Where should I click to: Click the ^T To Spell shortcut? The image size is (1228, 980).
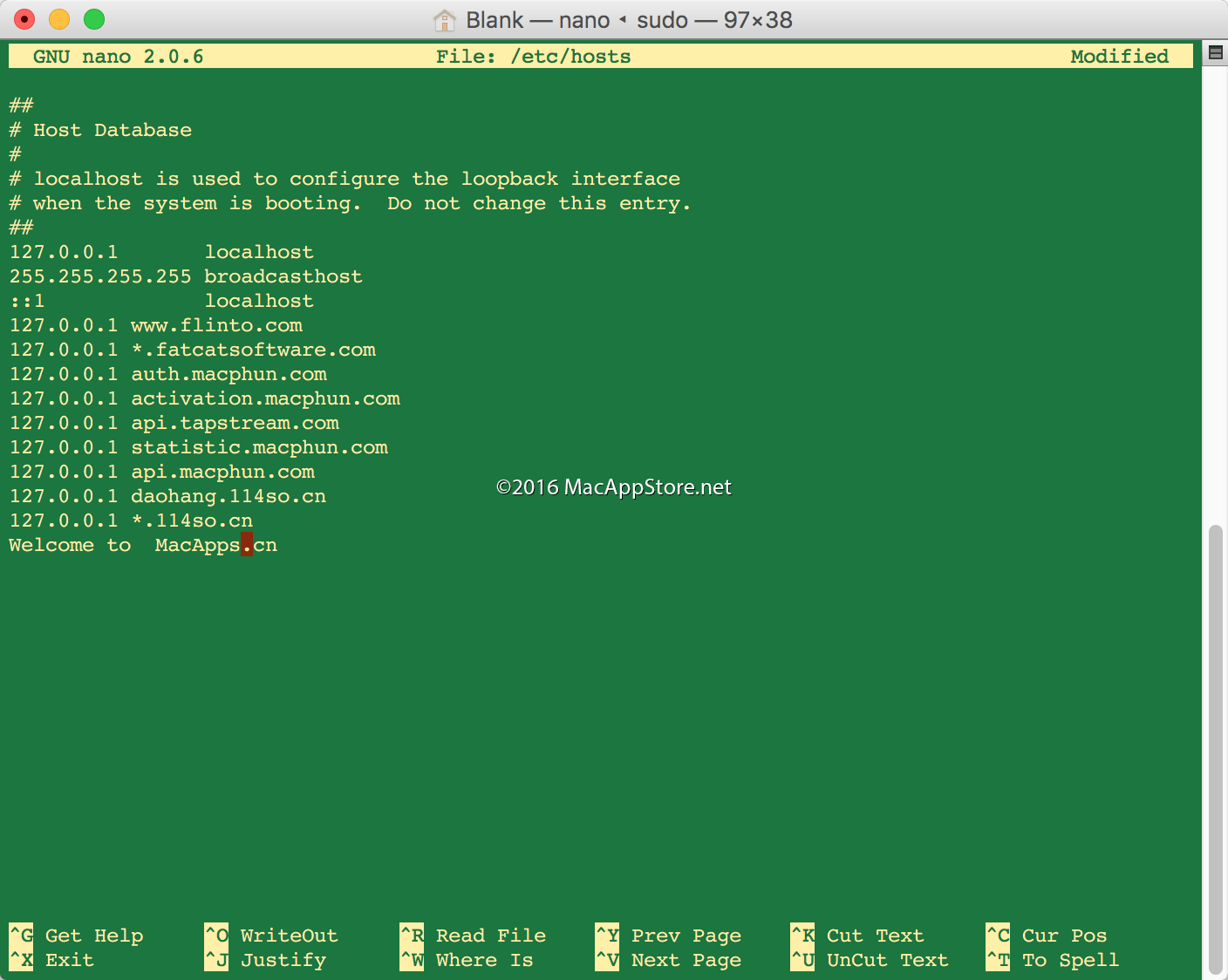1053,960
